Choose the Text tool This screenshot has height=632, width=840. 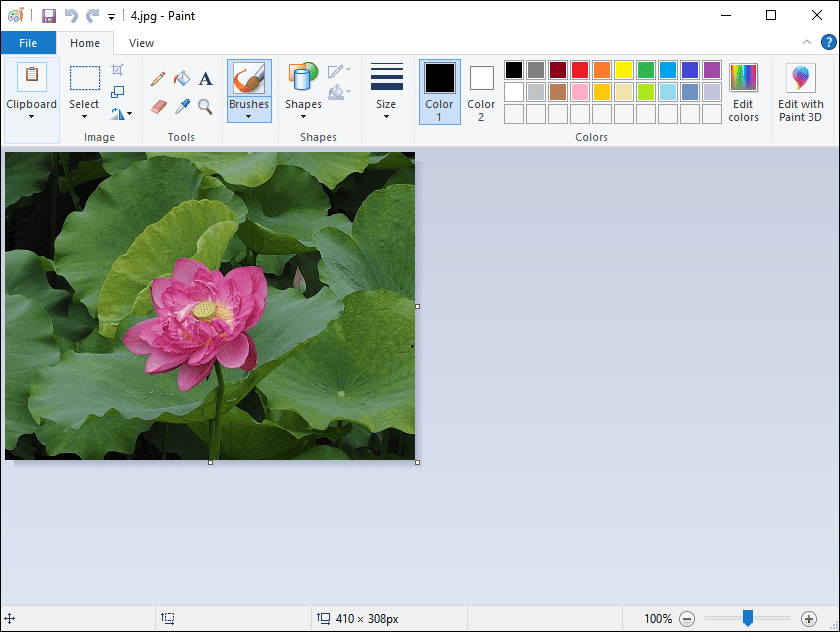(204, 78)
